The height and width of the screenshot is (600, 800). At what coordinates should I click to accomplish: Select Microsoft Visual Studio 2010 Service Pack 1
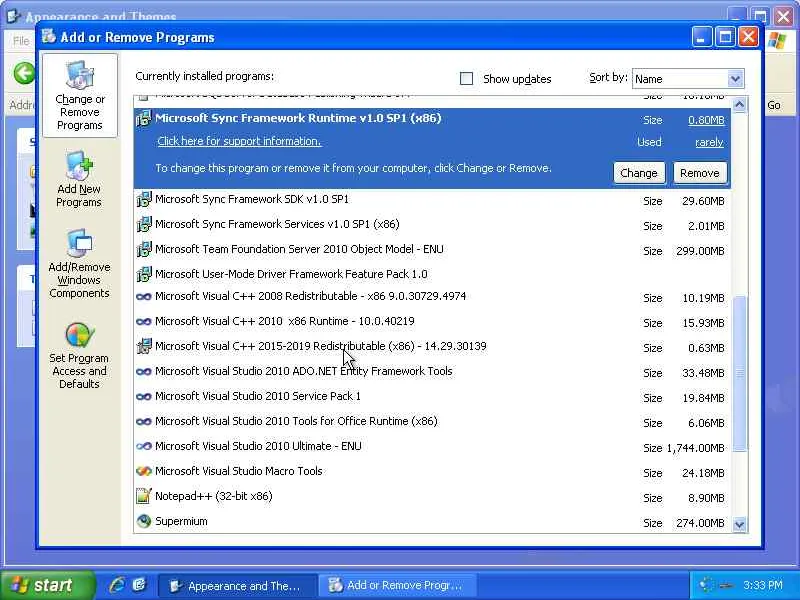432,396
